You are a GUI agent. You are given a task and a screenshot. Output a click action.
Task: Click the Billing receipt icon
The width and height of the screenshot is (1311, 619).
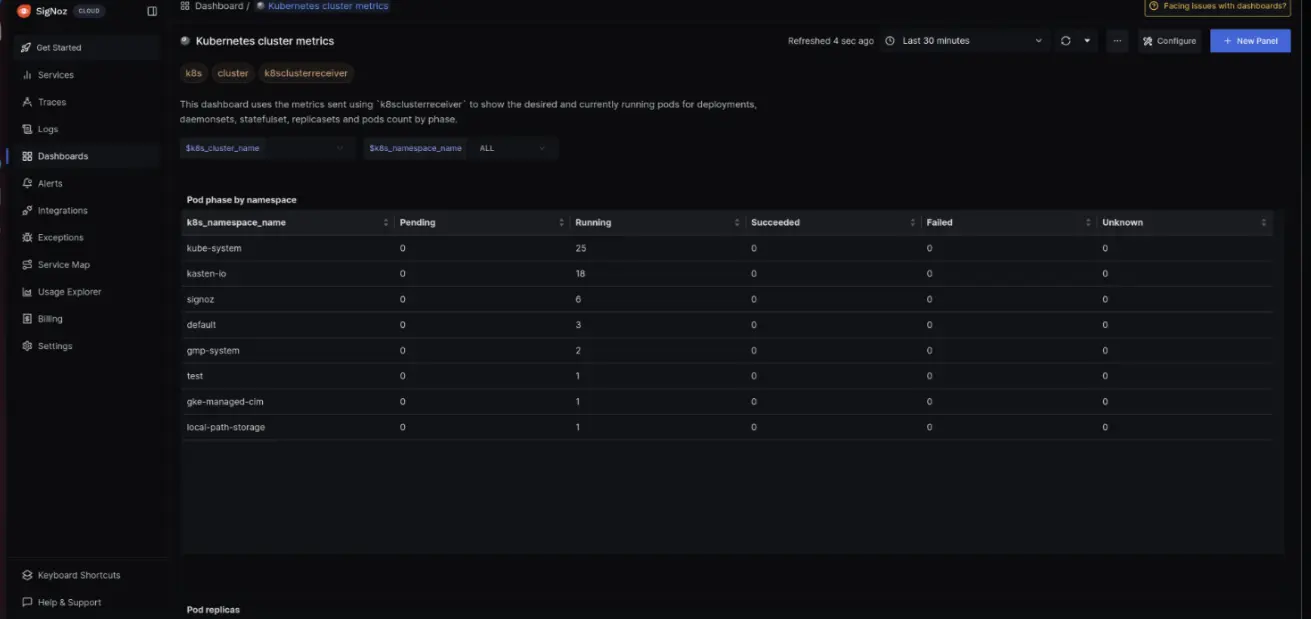pos(27,318)
